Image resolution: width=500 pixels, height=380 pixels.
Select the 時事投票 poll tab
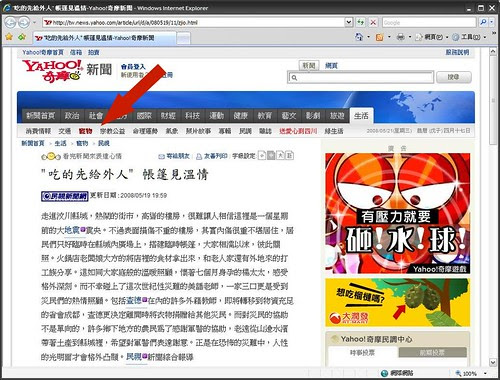363,352
